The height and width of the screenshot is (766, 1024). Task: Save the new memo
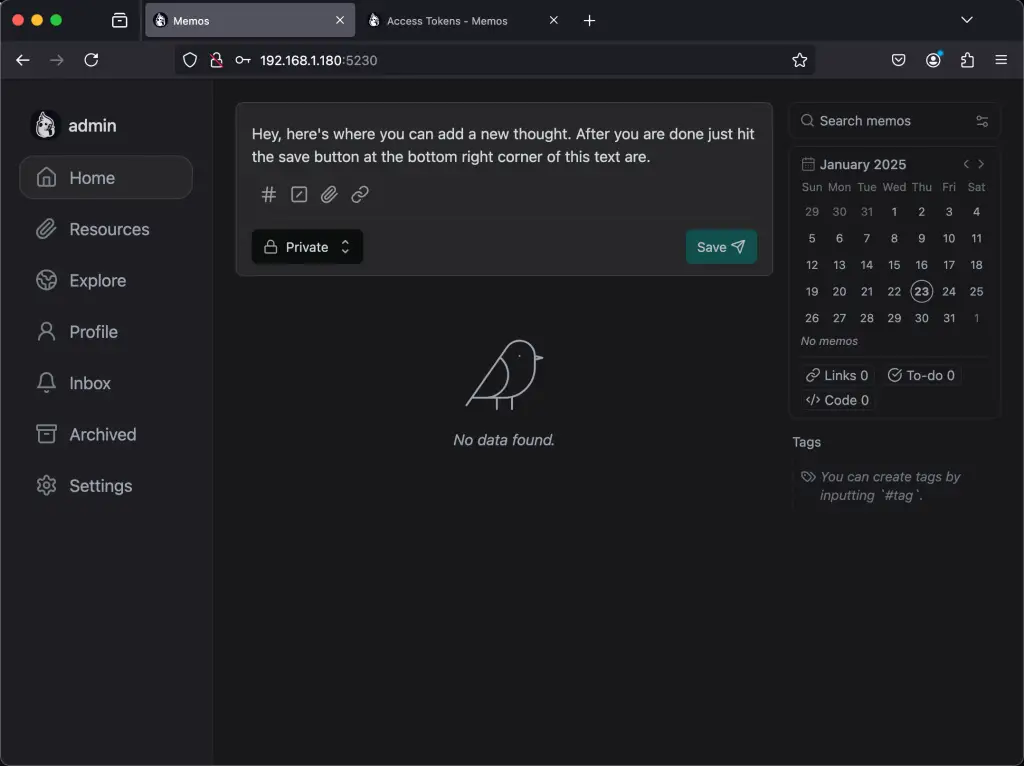click(x=721, y=246)
